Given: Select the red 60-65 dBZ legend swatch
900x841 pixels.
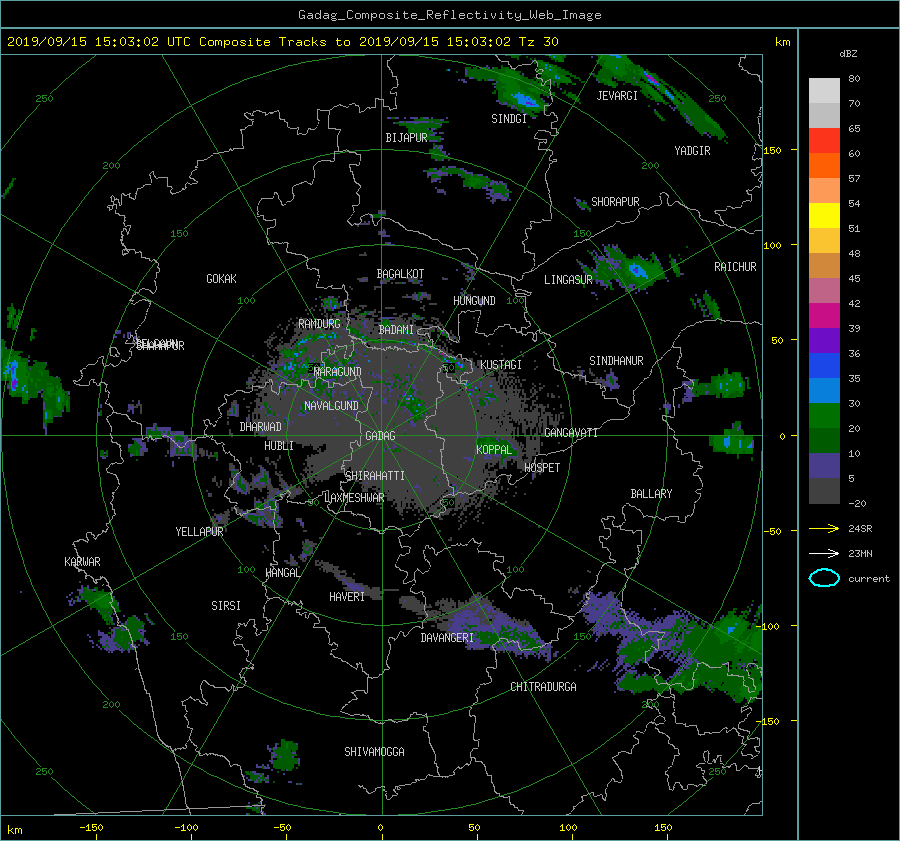Looking at the screenshot, I should [824, 141].
